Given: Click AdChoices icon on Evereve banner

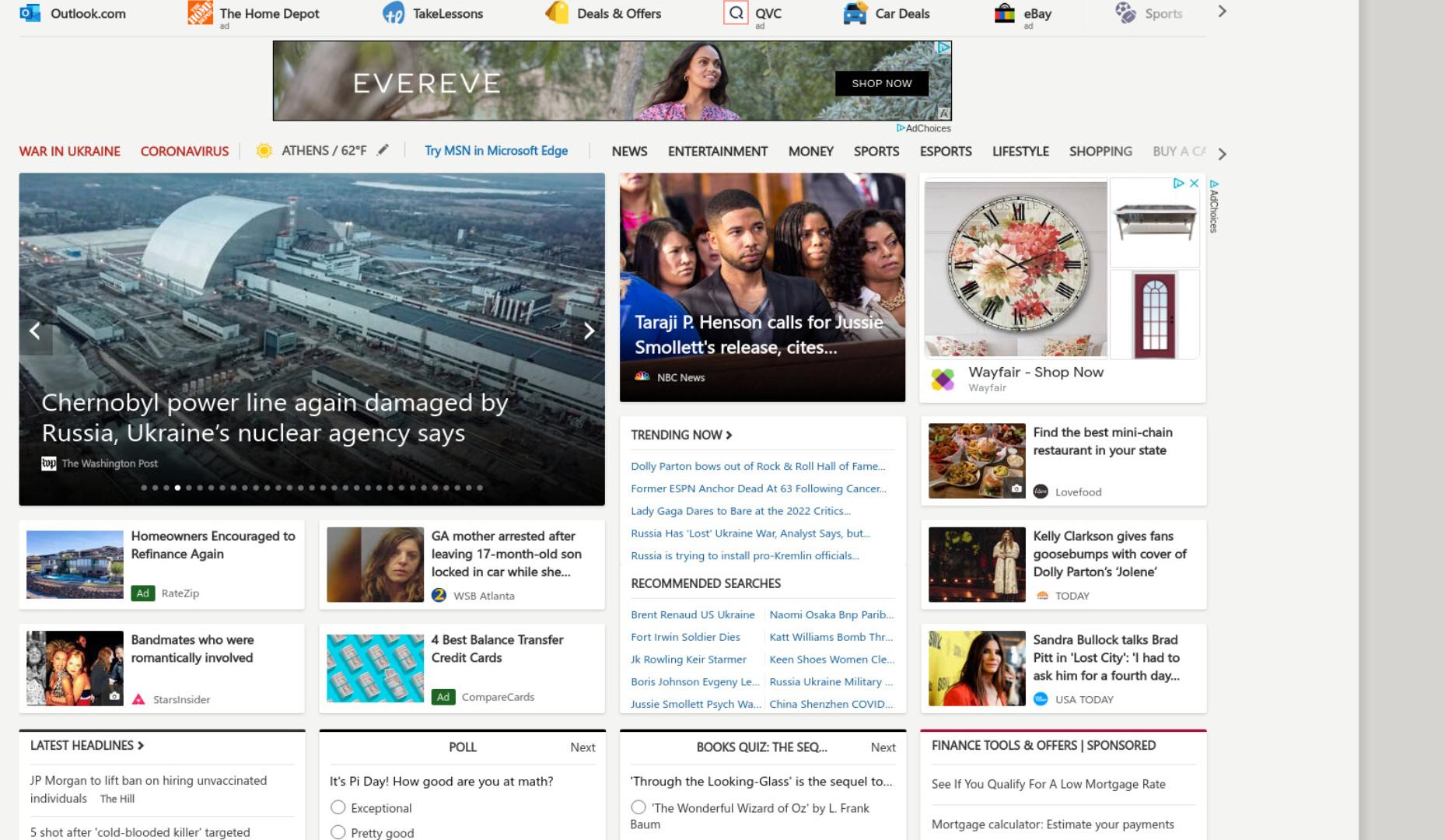Looking at the screenshot, I should (944, 47).
